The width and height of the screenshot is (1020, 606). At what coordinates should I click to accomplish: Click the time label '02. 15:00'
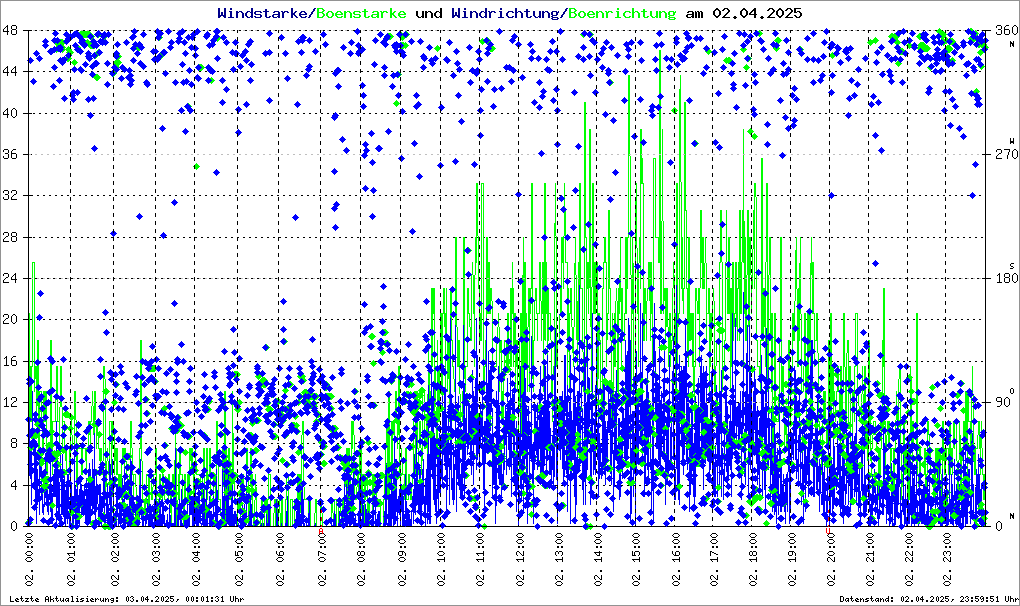[x=638, y=559]
